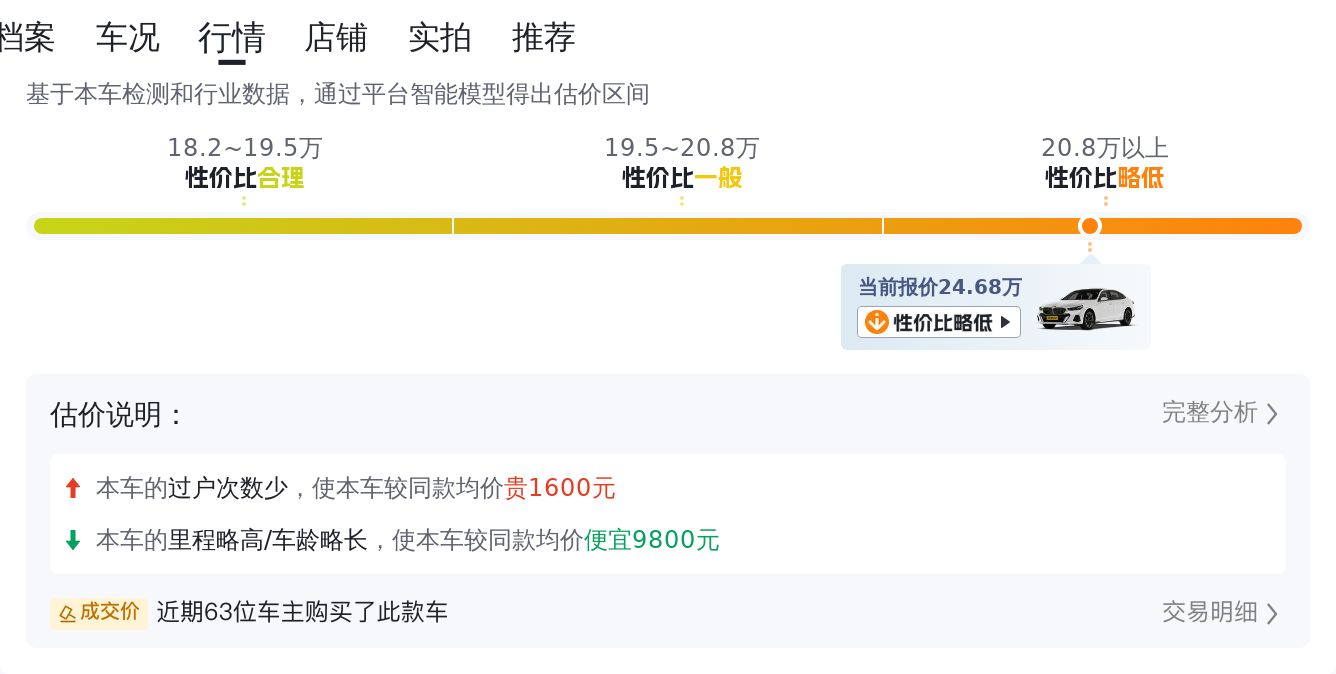The height and width of the screenshot is (674, 1336).
Task: Open the 车况 tab
Action: 127,38
